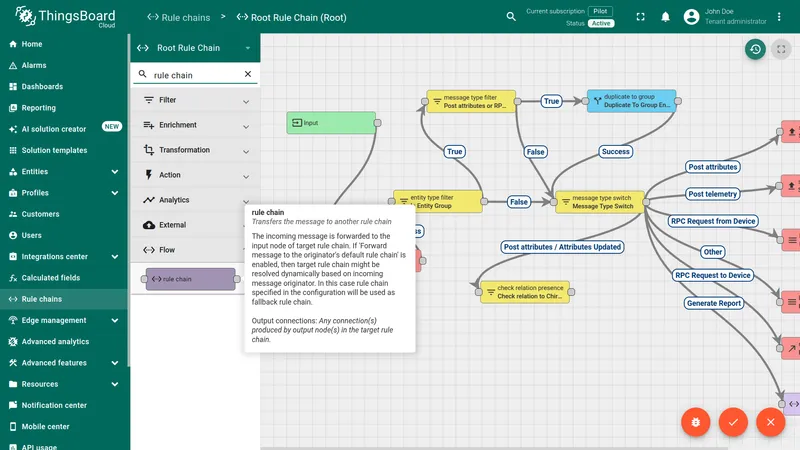The height and width of the screenshot is (450, 800).
Task: Click Post attributes / Attributes Updated label
Action: (x=562, y=247)
